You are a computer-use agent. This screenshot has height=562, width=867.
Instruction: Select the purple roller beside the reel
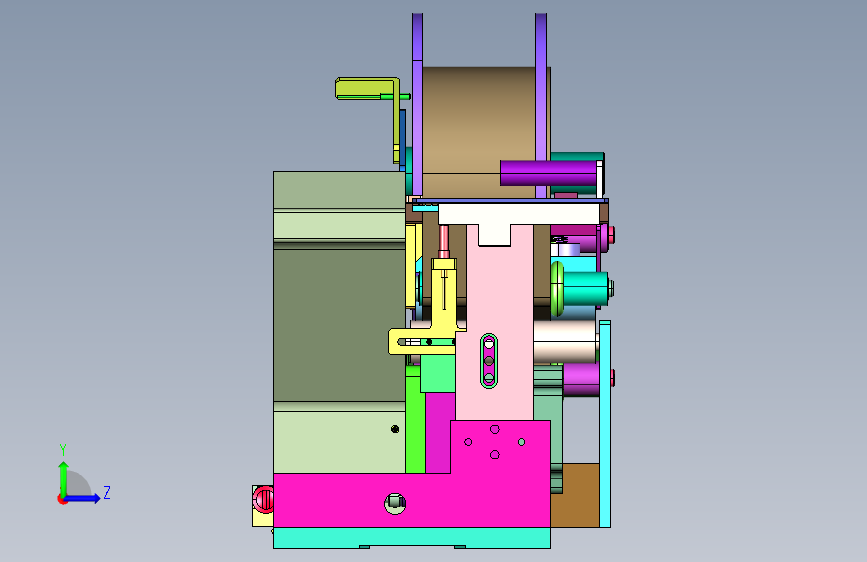pos(549,173)
